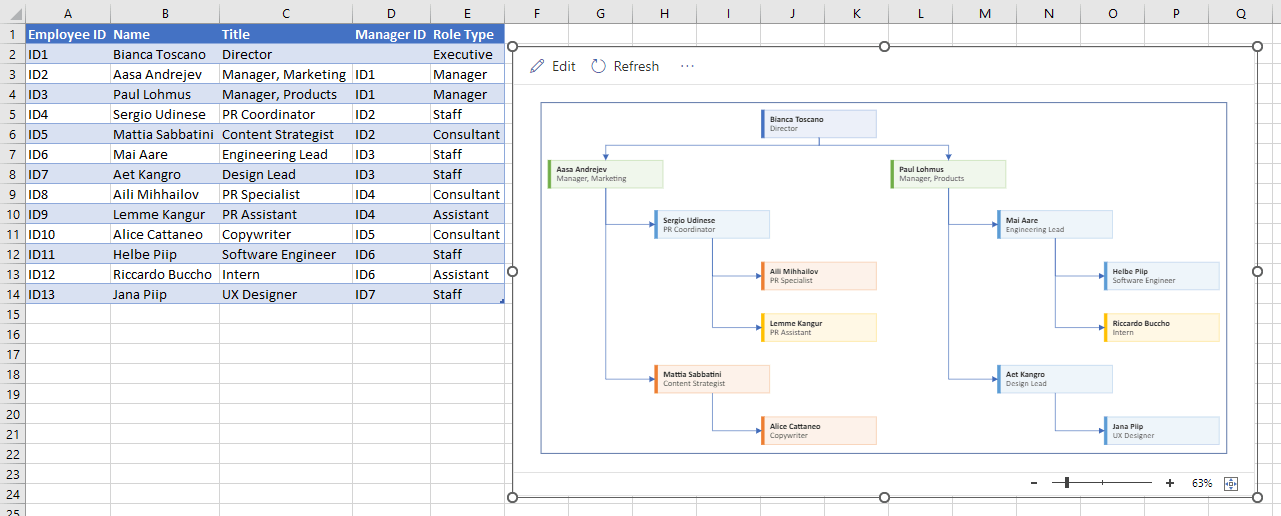Image resolution: width=1281 pixels, height=516 pixels.
Task: Click the select-all corner of the sheet
Action: [x=12, y=13]
